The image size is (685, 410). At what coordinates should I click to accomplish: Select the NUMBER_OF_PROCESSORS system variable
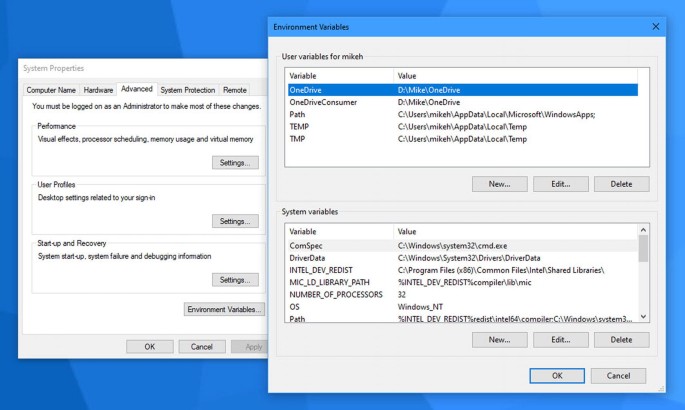coord(336,294)
